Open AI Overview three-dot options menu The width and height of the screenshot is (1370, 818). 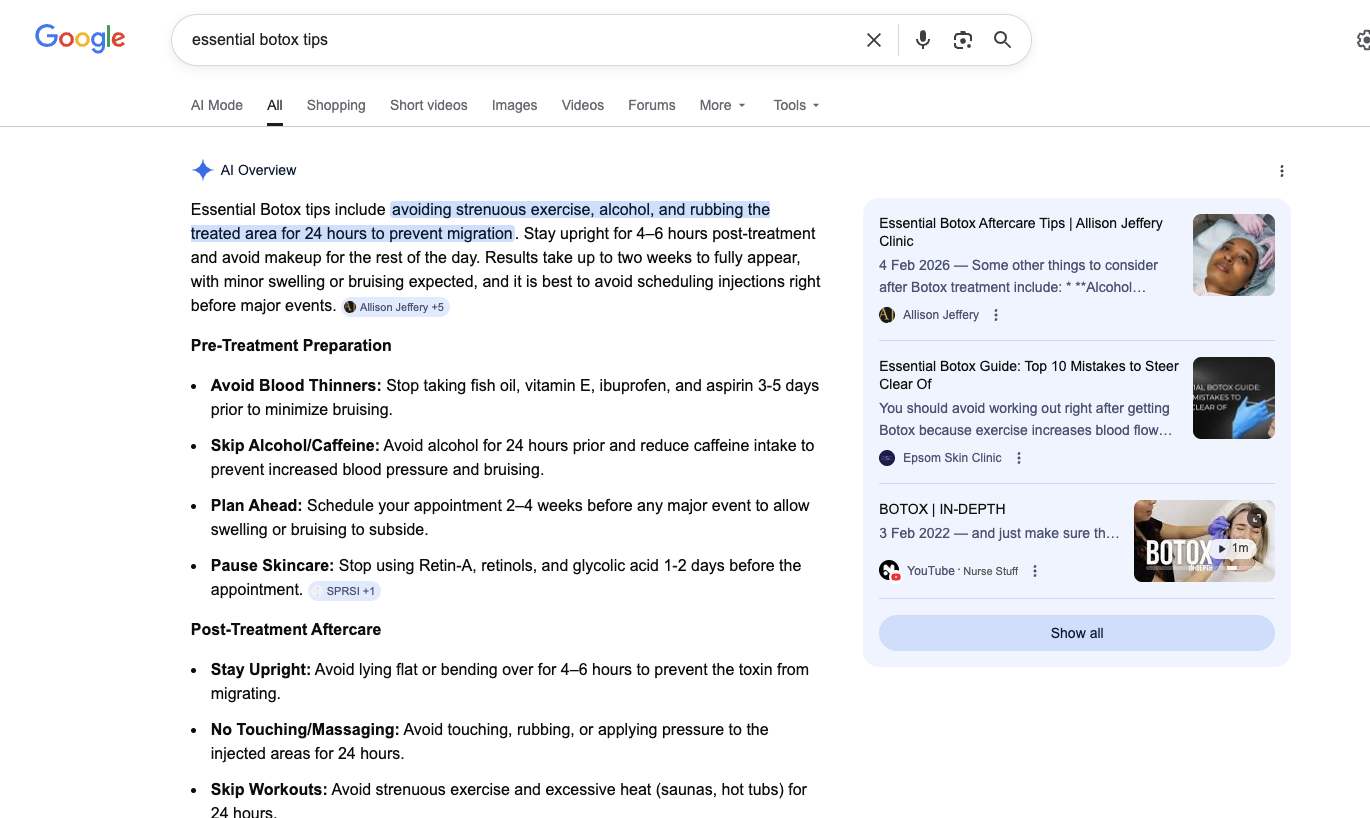pos(1282,171)
